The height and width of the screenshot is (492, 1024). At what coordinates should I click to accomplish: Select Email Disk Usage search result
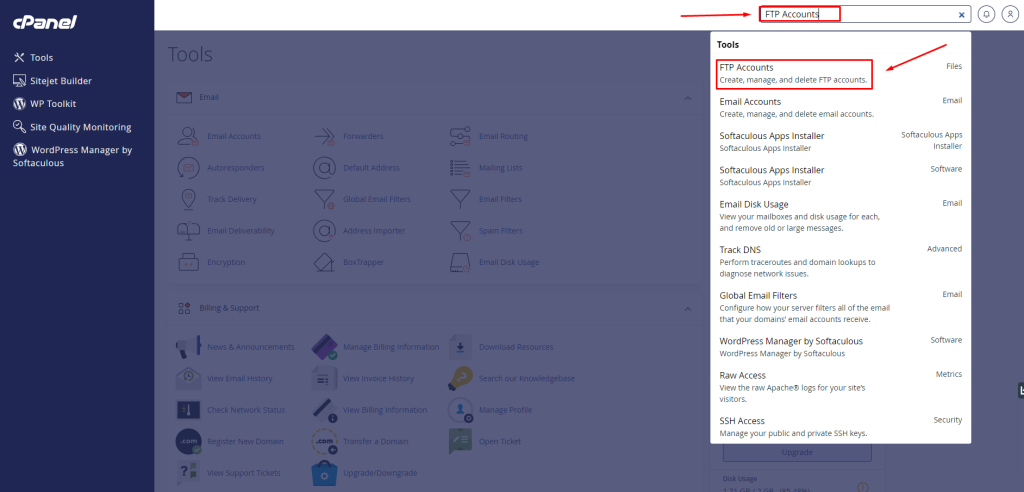[840, 216]
